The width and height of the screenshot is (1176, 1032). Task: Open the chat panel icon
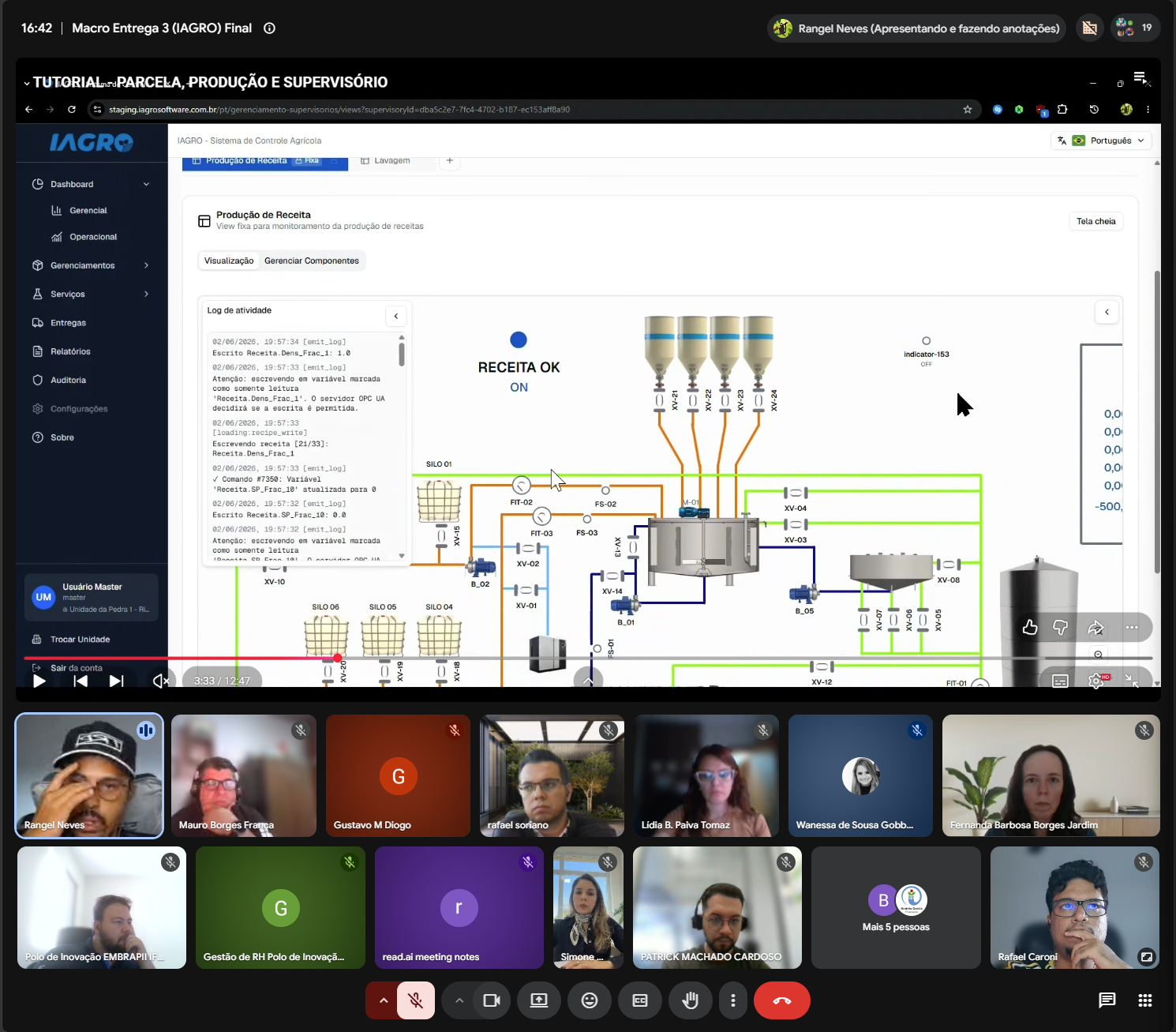[x=1107, y=1000]
